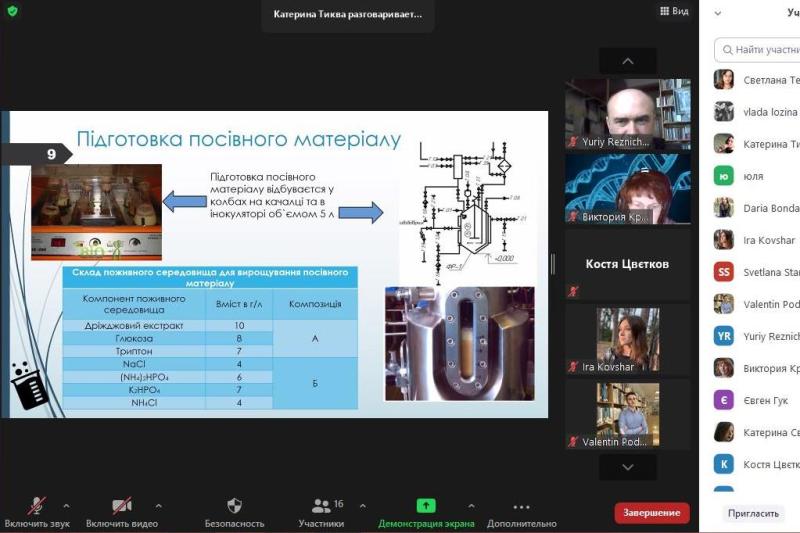Image resolution: width=800 pixels, height=533 pixels.
Task: Select Valentin Pod video thumbnail
Action: click(628, 415)
